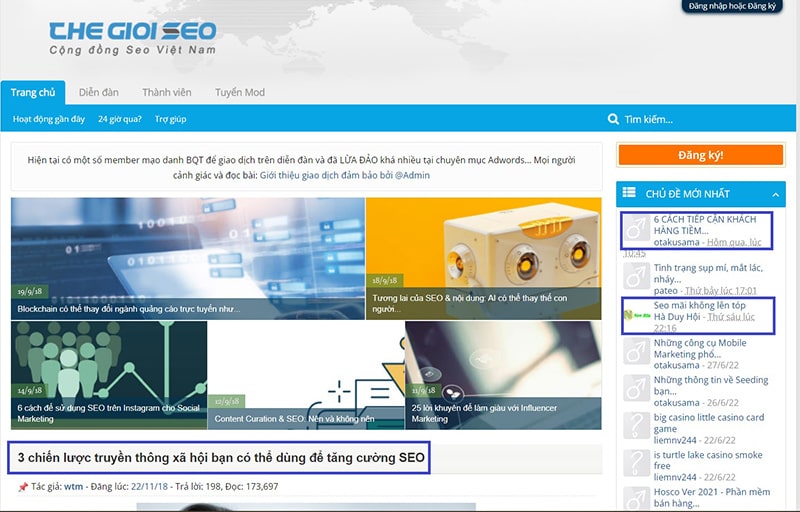Click username Hà Duy Hội
This screenshot has height=512, width=800.
(677, 317)
